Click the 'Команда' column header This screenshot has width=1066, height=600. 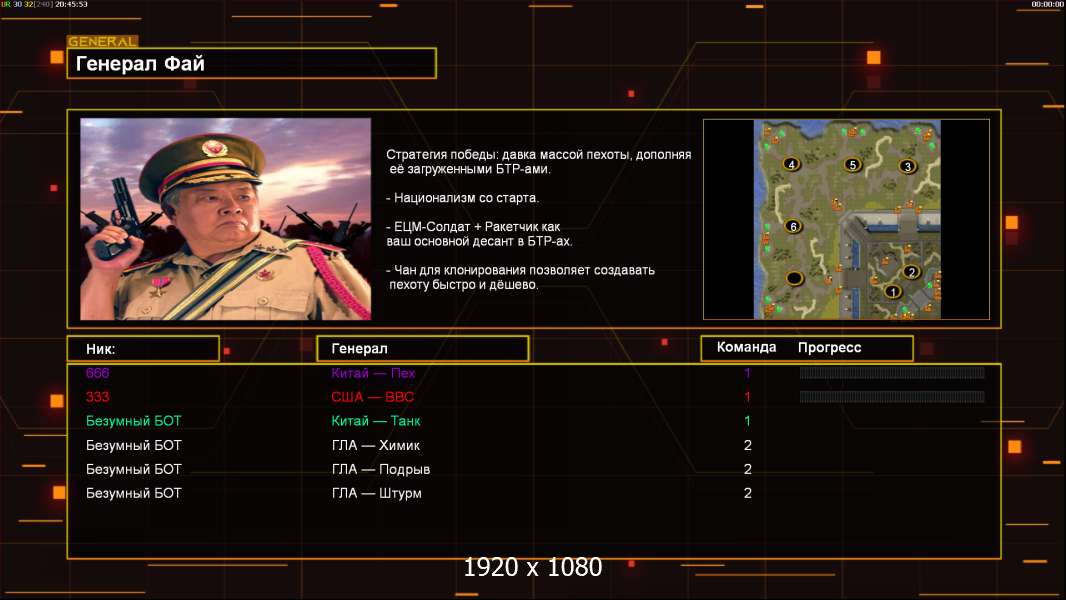tap(746, 348)
